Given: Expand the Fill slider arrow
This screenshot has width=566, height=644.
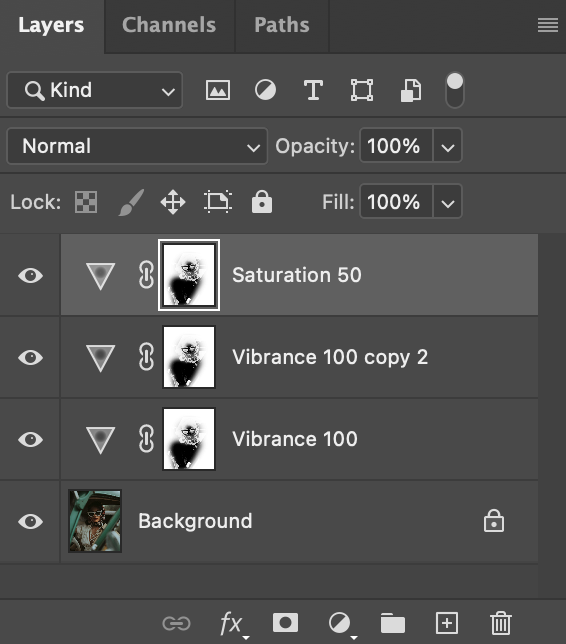Looking at the screenshot, I should coord(447,202).
